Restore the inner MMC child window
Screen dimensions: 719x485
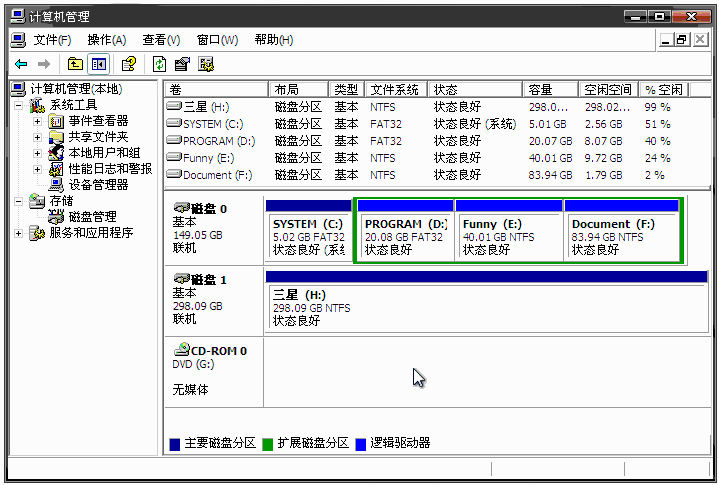click(683, 40)
